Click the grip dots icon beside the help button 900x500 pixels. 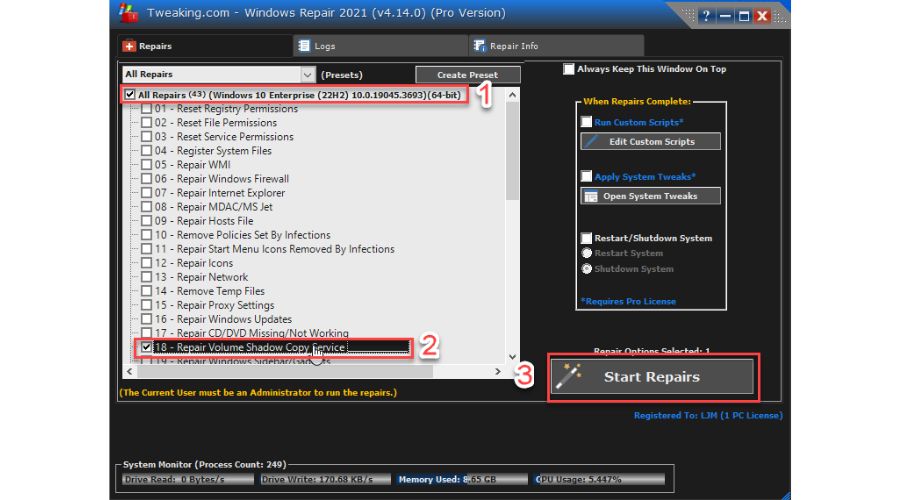689,16
